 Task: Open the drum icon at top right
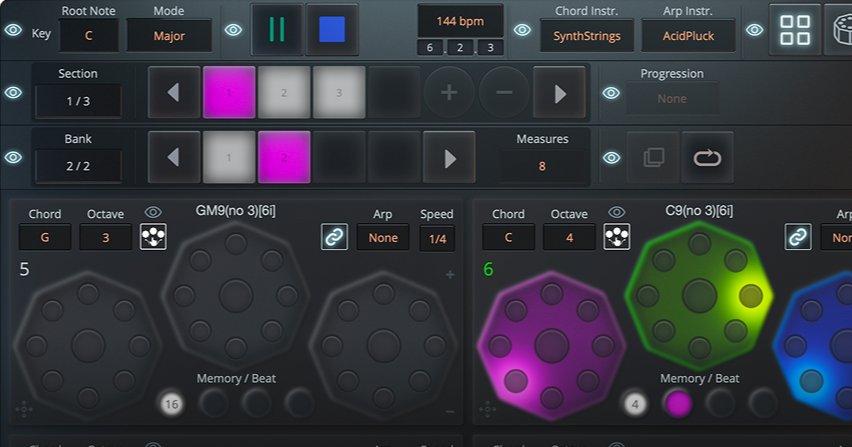(x=841, y=29)
